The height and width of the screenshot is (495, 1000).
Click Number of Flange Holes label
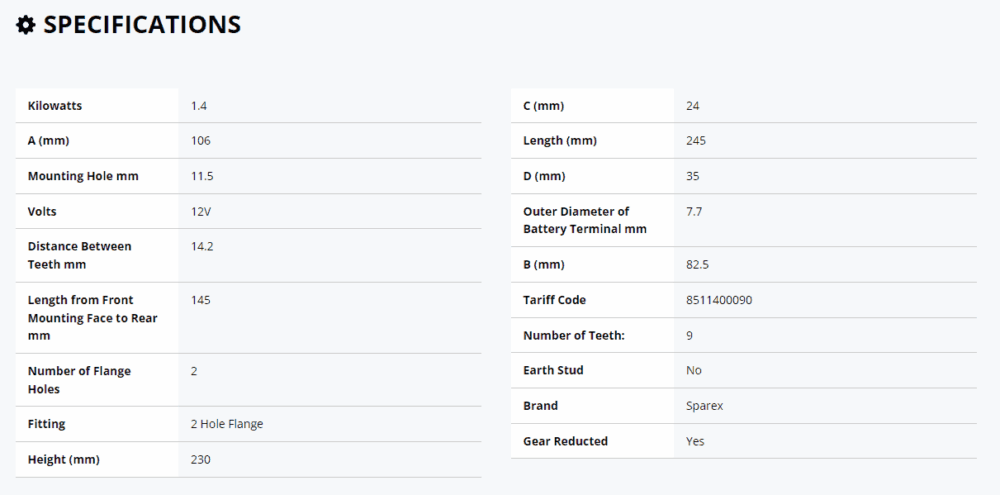[79, 380]
